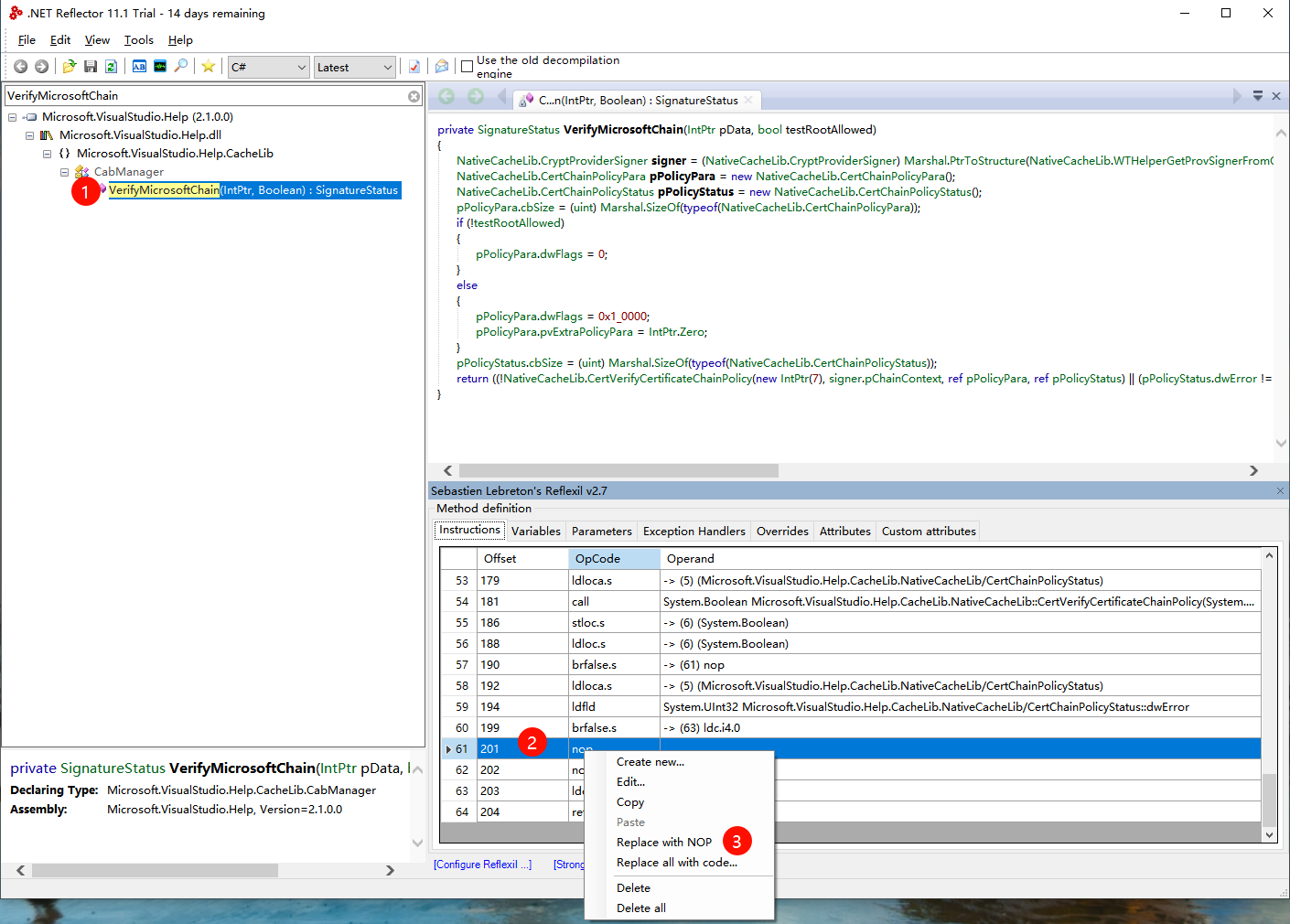
Task: Collapse the Microsoft.VisualStudio.Help.dll node
Action: click(x=29, y=135)
